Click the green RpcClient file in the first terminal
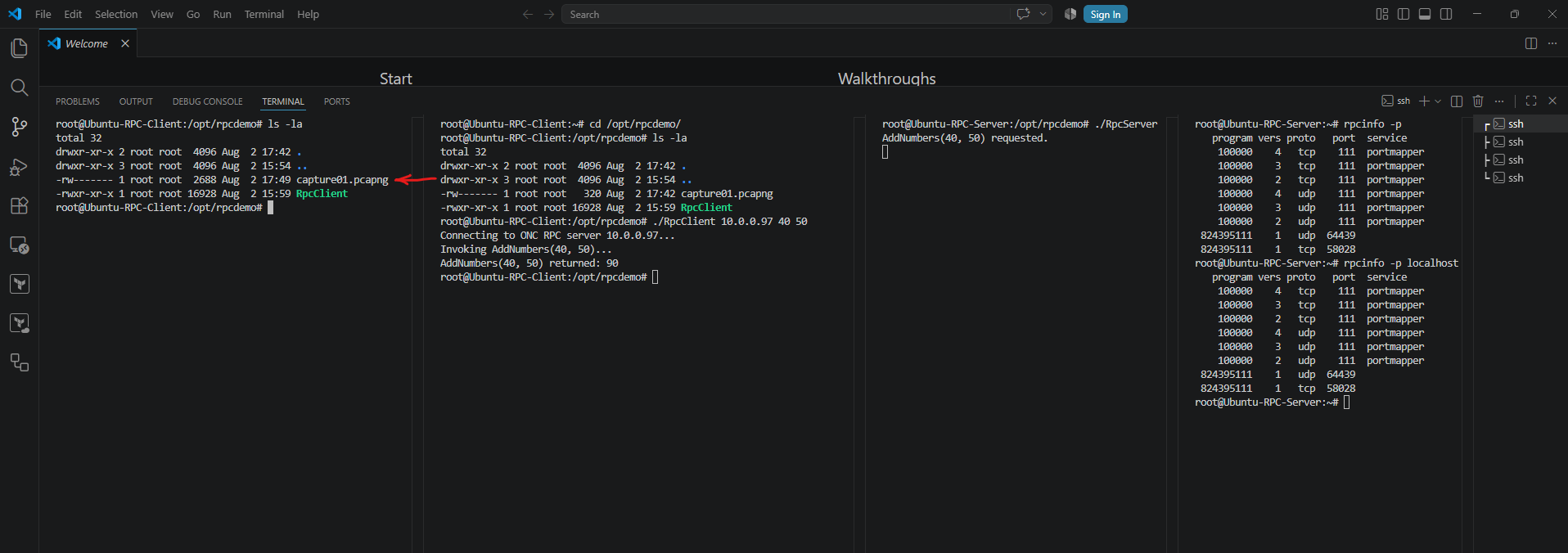 pos(322,194)
